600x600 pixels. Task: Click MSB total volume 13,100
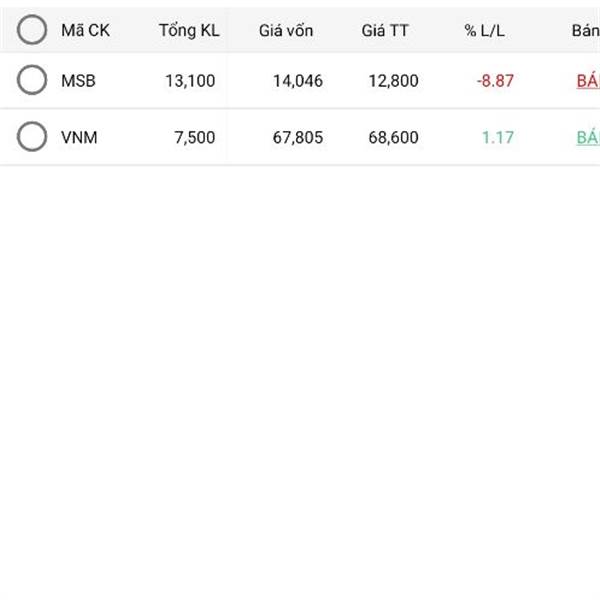190,81
